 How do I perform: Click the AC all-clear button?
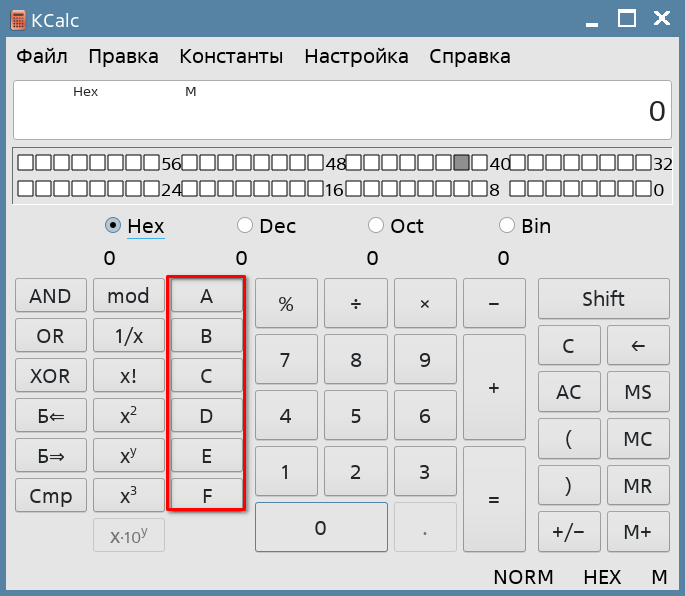568,392
